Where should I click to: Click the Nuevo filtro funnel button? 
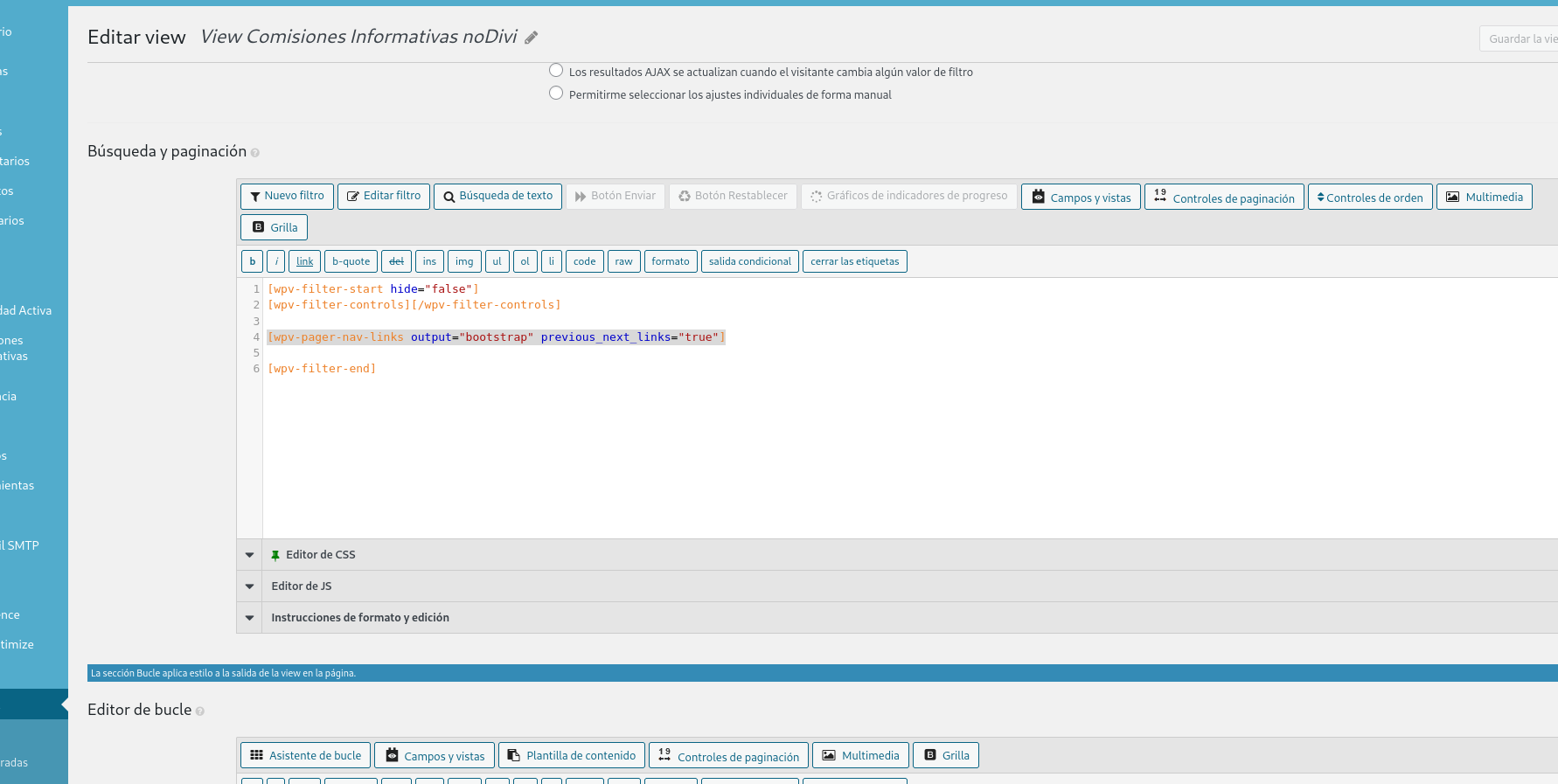pos(287,197)
